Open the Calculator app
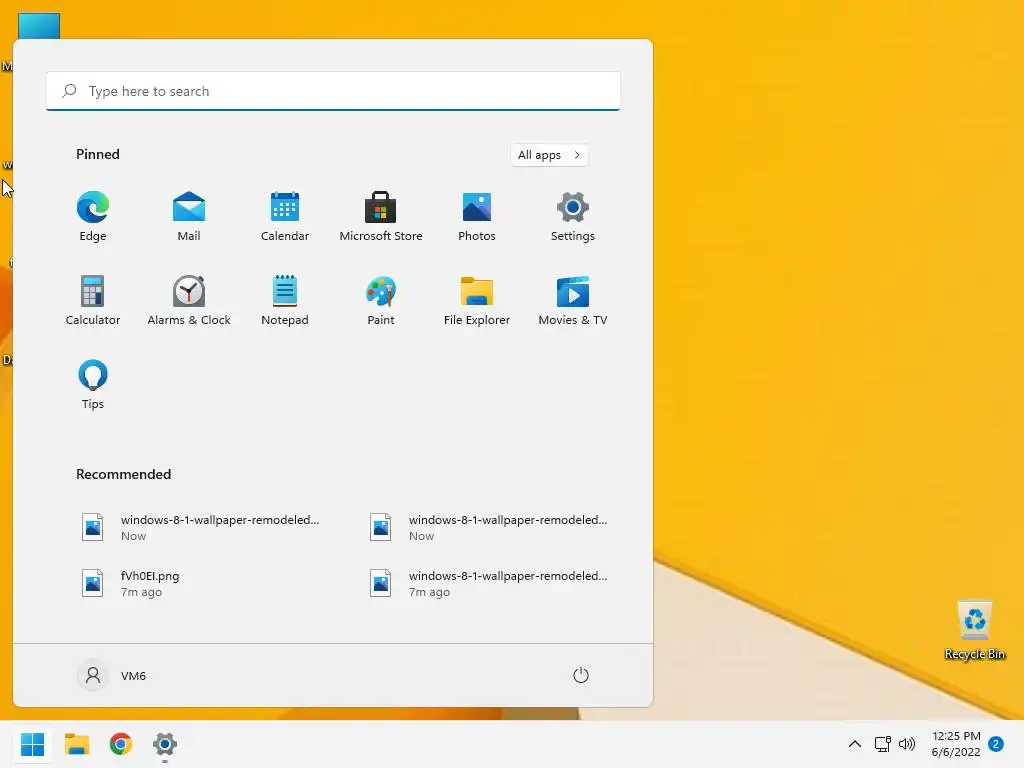The width and height of the screenshot is (1024, 768). pyautogui.click(x=93, y=300)
